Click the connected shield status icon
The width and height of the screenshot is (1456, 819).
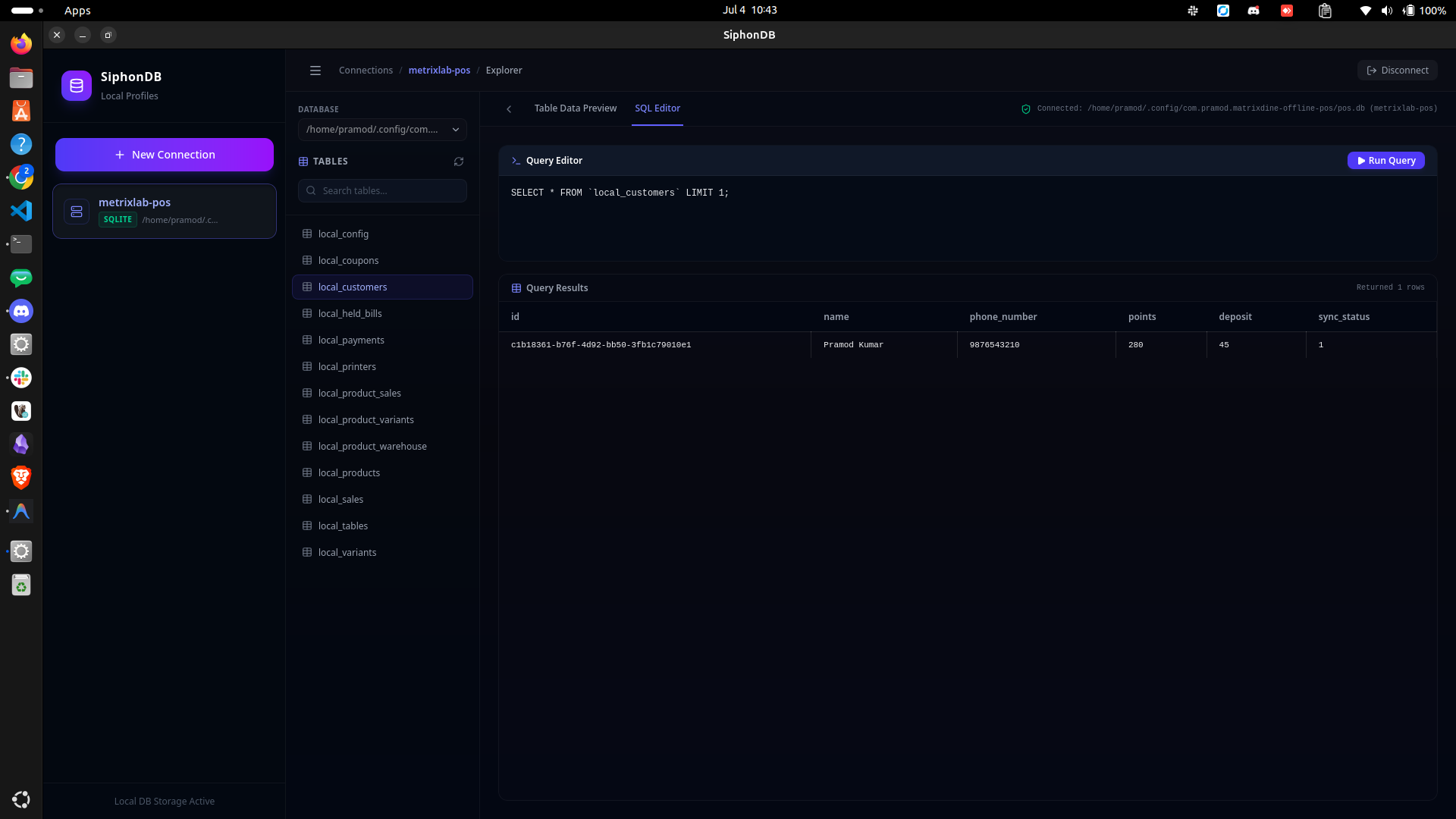pyautogui.click(x=1026, y=109)
